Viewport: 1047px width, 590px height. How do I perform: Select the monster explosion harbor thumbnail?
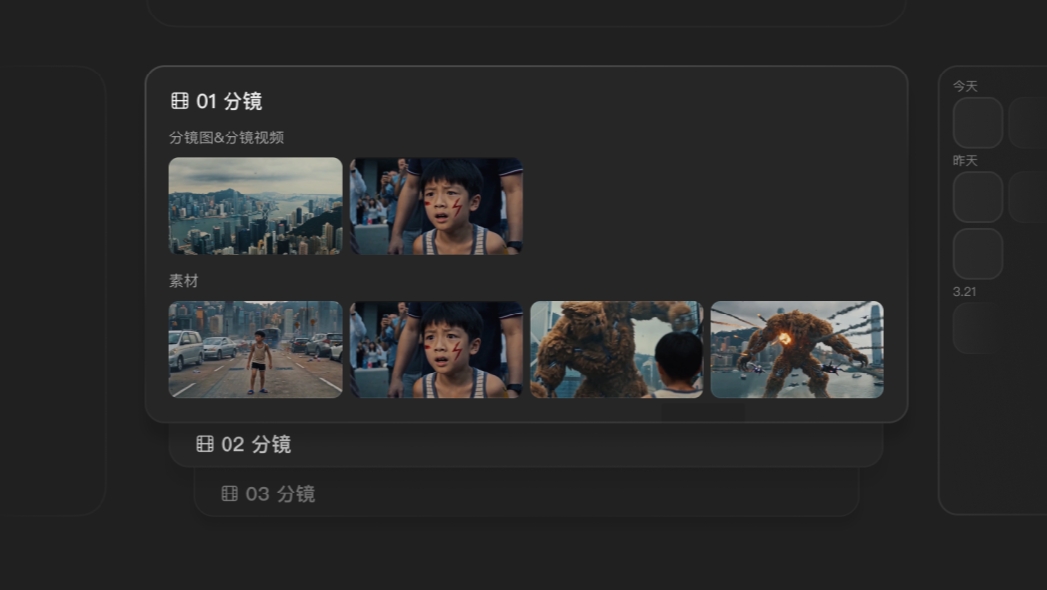point(797,349)
